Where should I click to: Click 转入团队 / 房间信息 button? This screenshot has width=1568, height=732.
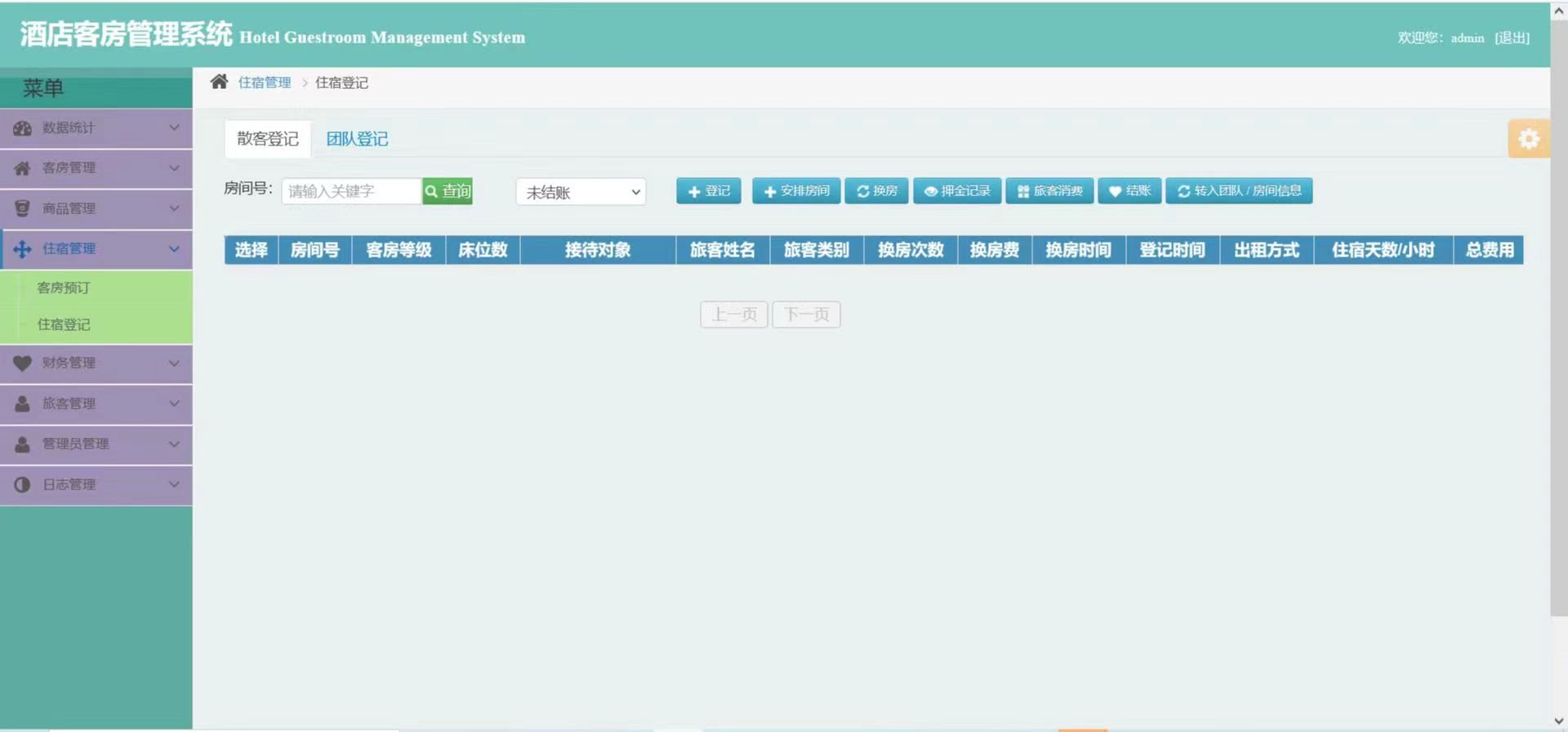(1239, 191)
